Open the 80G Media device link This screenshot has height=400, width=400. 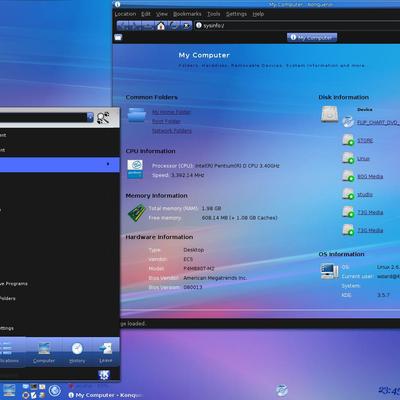[370, 176]
